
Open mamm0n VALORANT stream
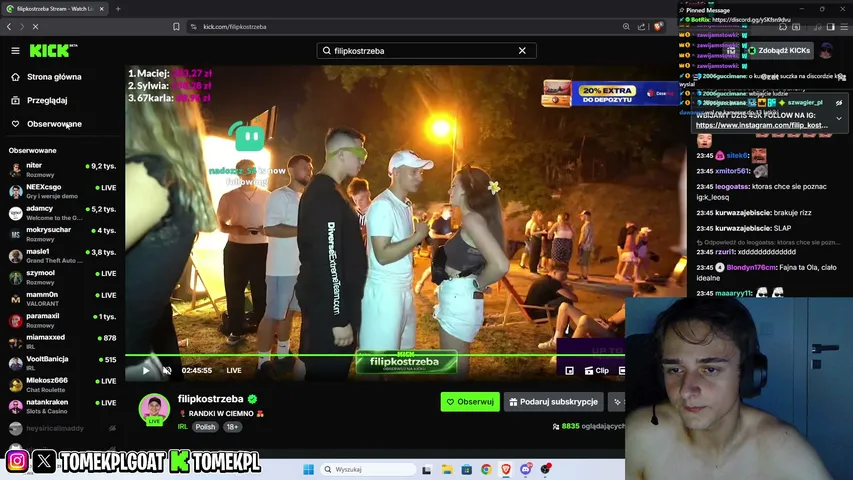[x=62, y=299]
